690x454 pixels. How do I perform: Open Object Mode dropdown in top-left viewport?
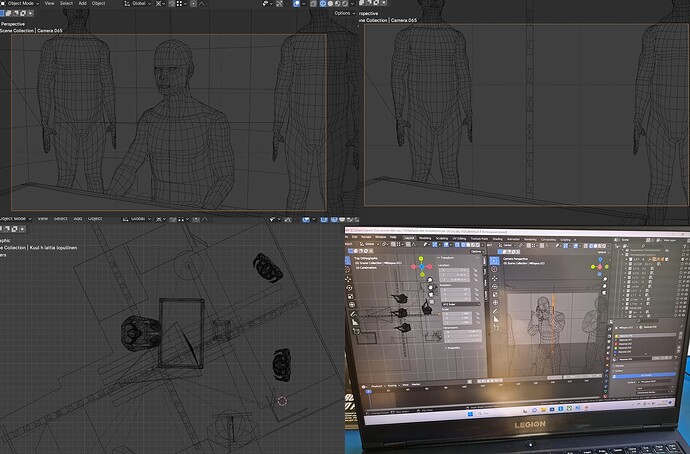click(x=21, y=3)
